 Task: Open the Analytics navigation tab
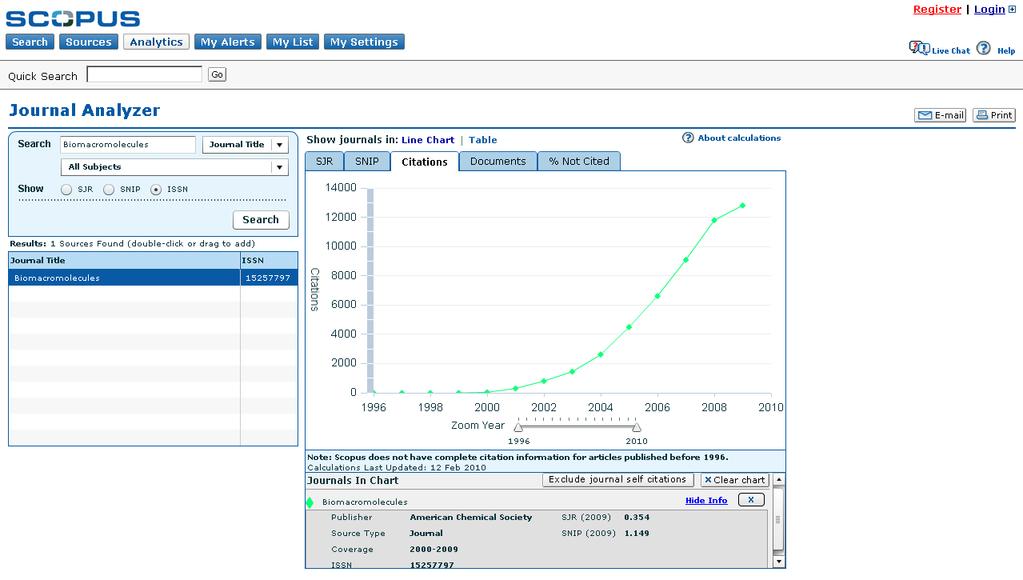(157, 42)
